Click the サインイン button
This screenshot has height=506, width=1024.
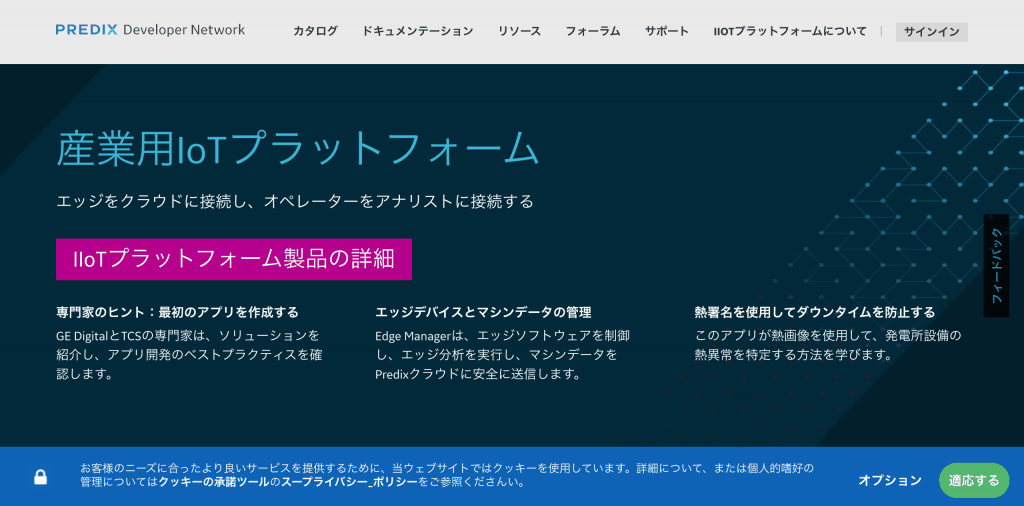(x=931, y=31)
